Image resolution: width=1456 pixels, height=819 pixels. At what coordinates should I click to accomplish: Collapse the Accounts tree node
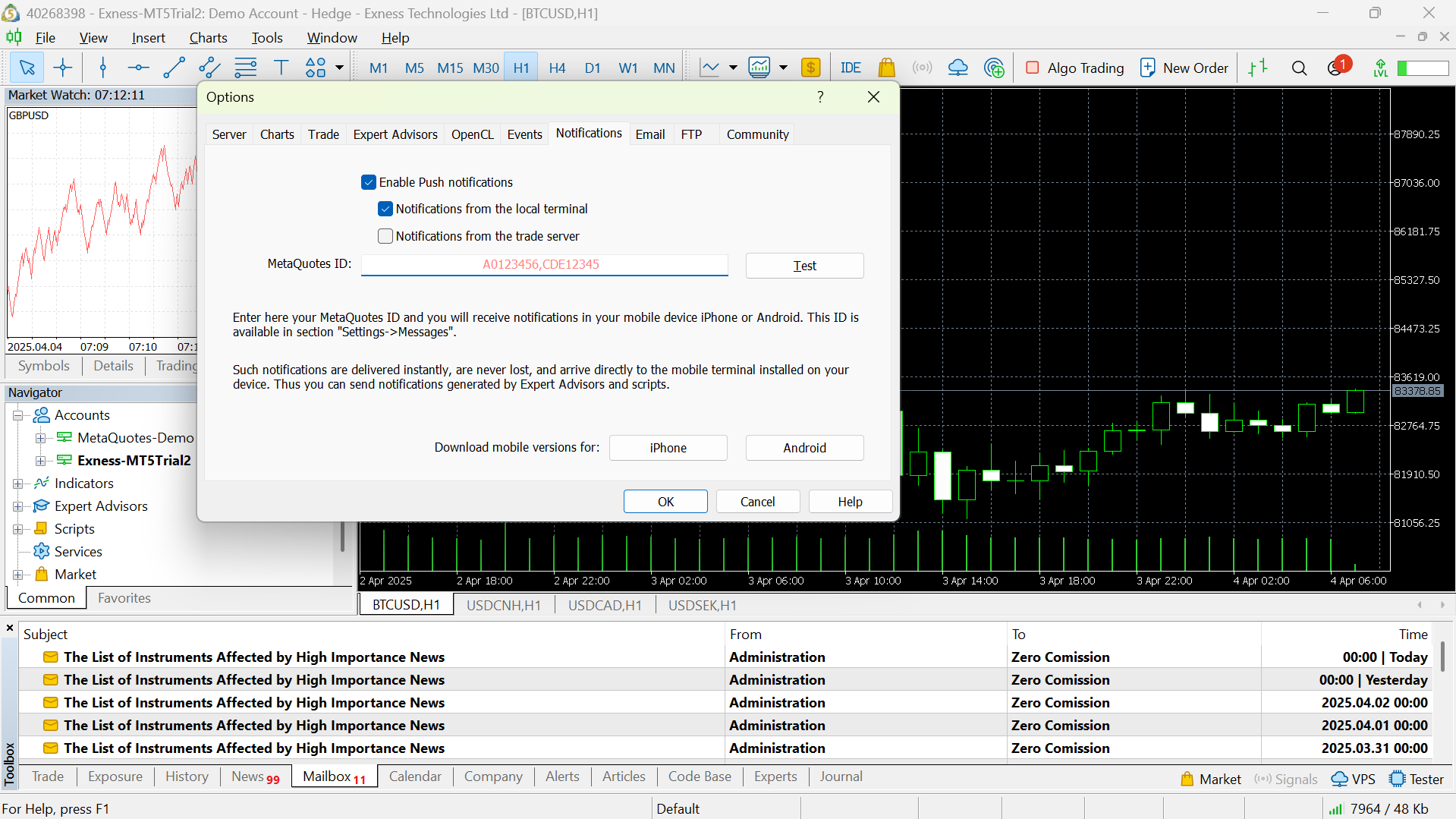[18, 415]
